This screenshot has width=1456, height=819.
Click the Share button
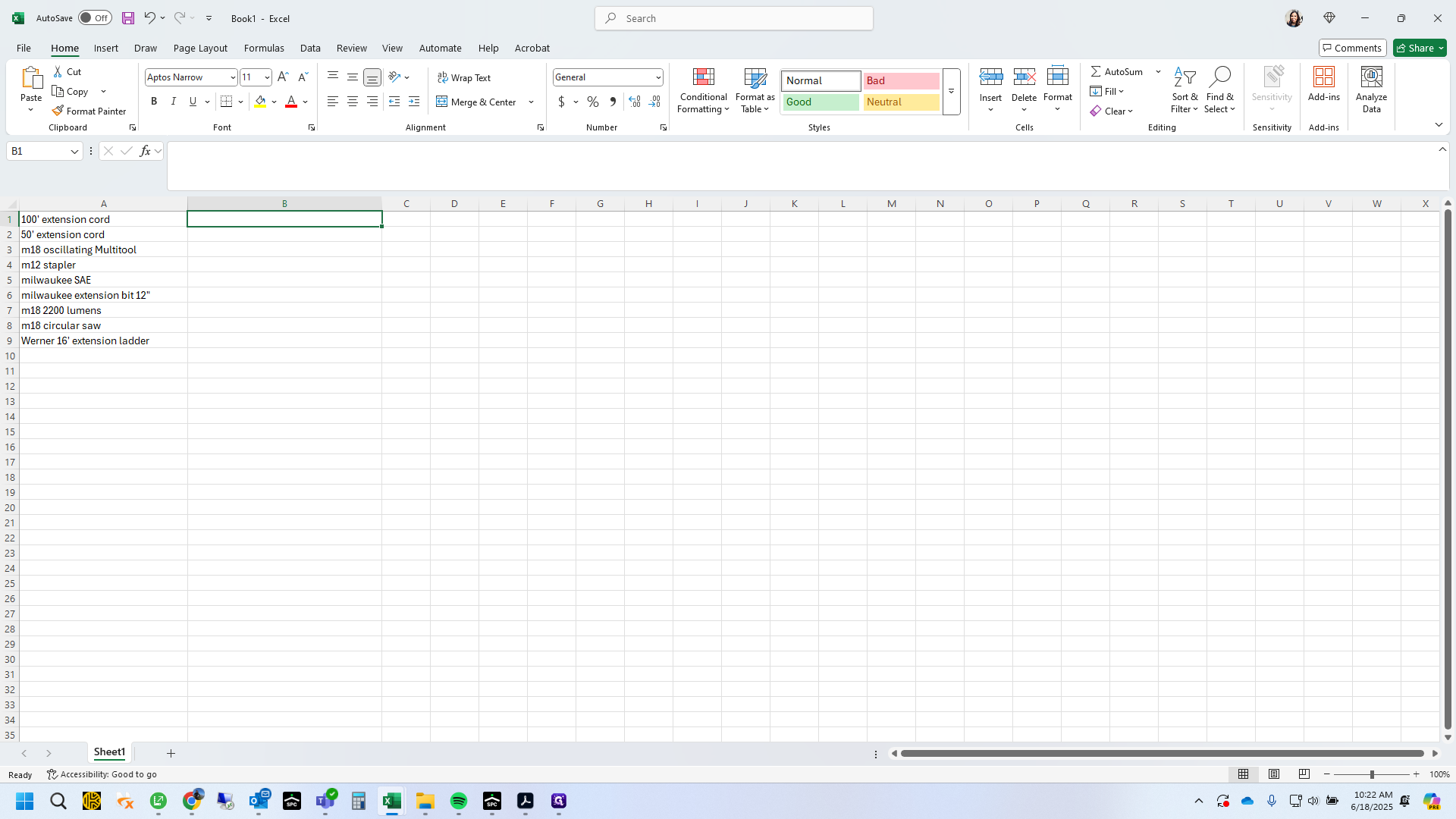tap(1420, 48)
